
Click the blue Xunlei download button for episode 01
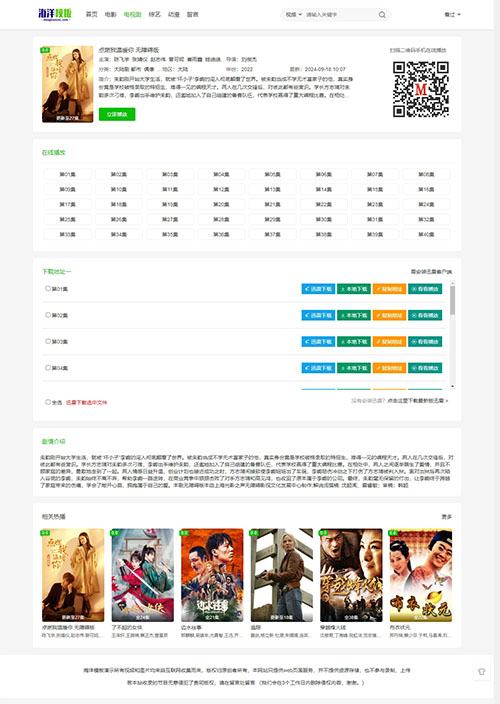click(318, 289)
